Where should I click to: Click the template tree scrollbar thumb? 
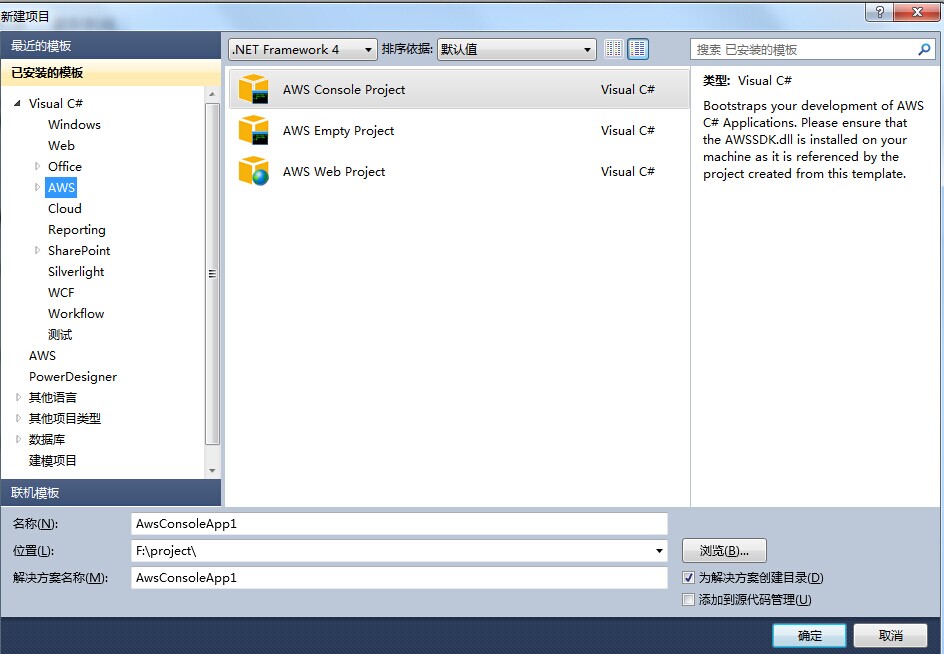pyautogui.click(x=212, y=274)
